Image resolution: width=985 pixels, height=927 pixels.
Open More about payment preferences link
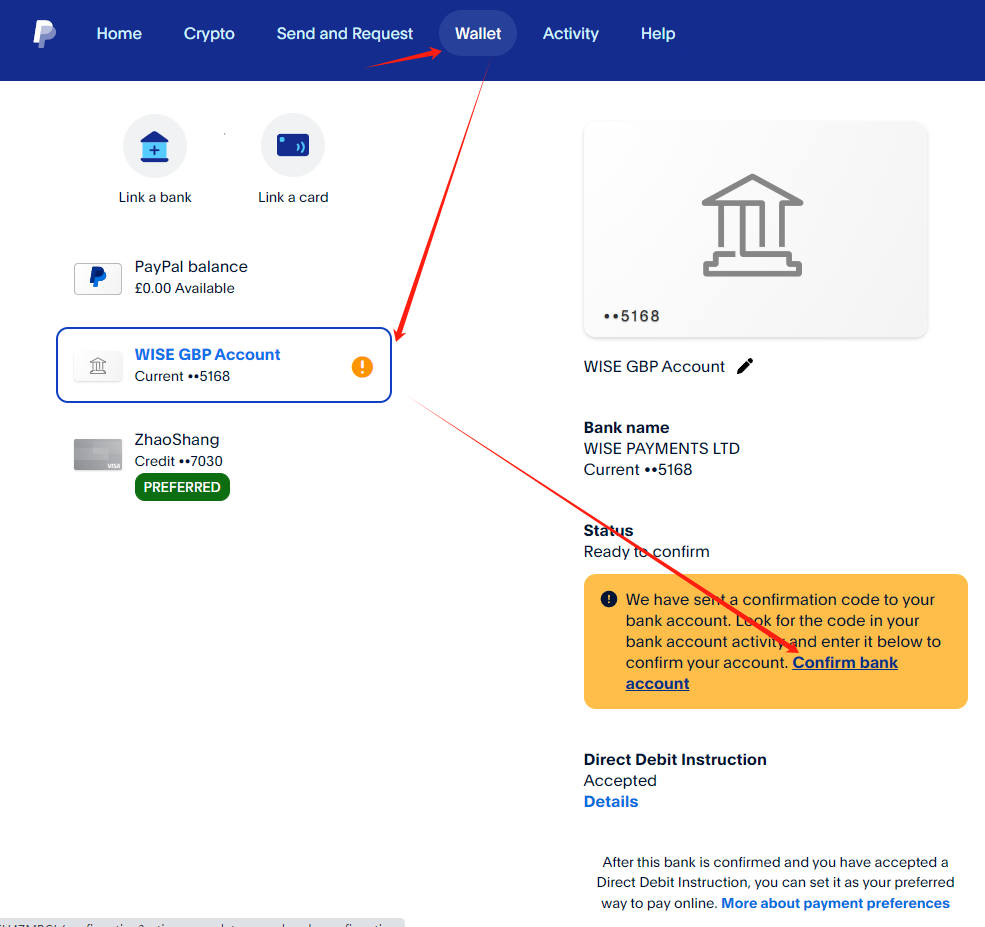(835, 903)
